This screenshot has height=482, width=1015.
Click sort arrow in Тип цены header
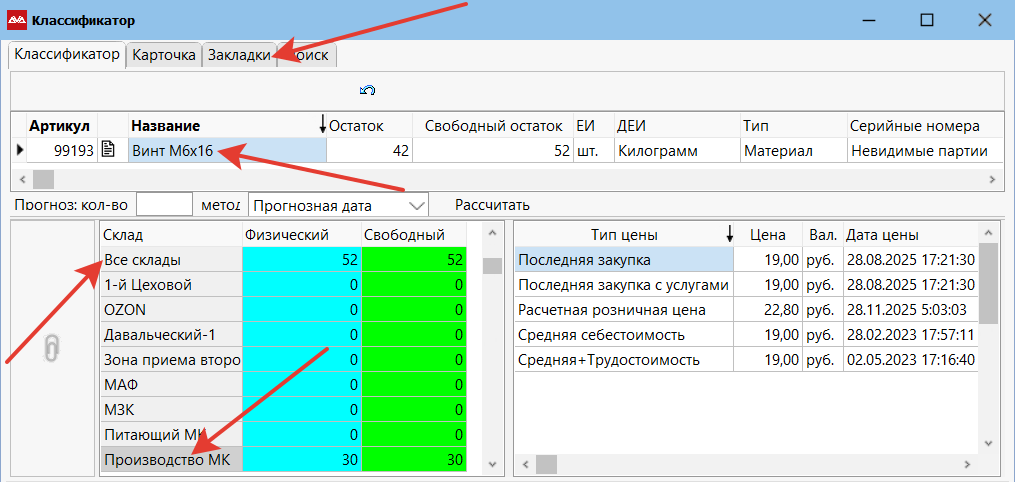coord(729,235)
